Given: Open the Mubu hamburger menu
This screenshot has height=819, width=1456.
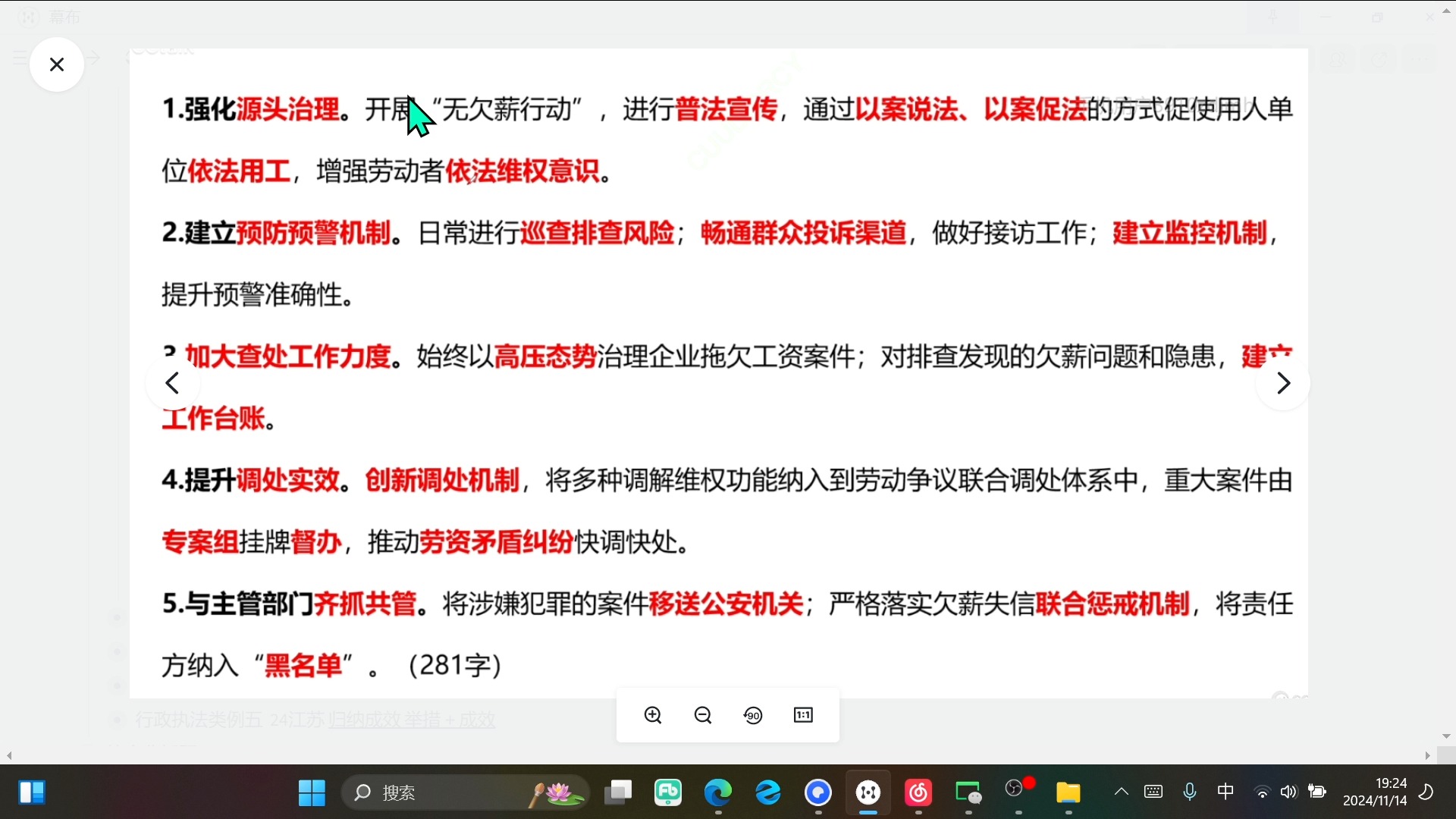Looking at the screenshot, I should 19,57.
